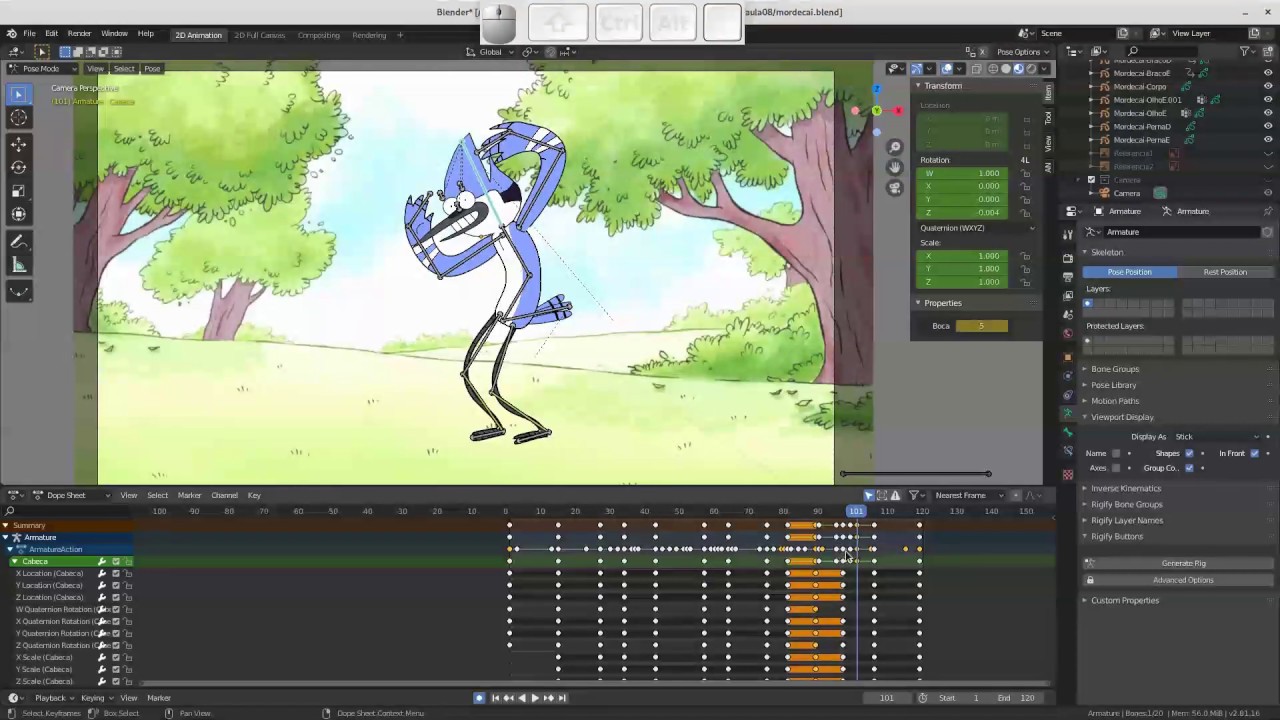Image resolution: width=1280 pixels, height=720 pixels.
Task: Click the zoom magnifier viewport gizmo
Action: coord(895,148)
